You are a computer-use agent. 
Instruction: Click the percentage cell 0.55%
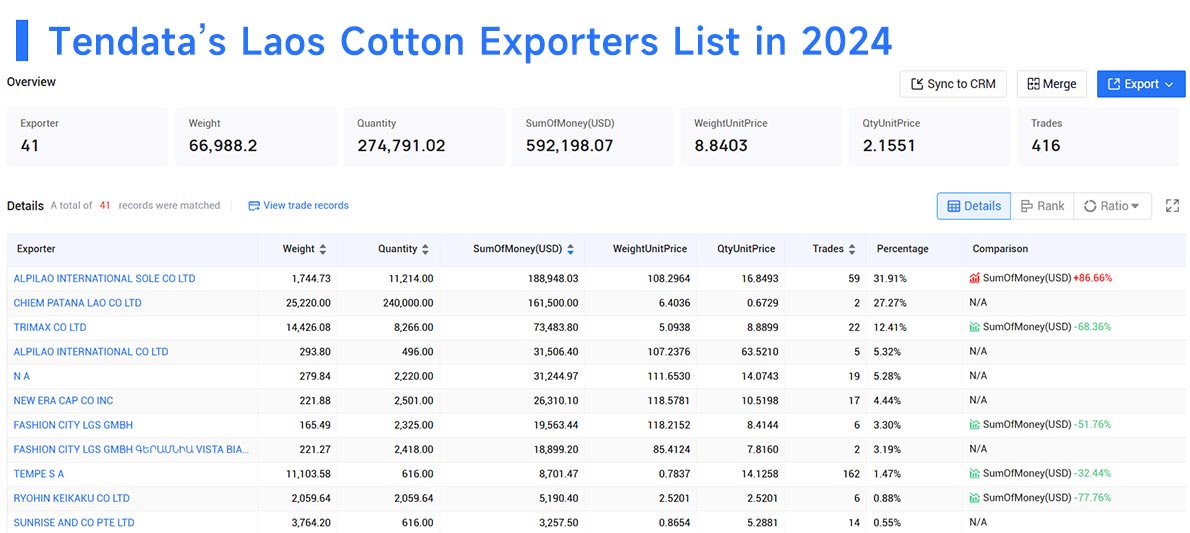(887, 522)
